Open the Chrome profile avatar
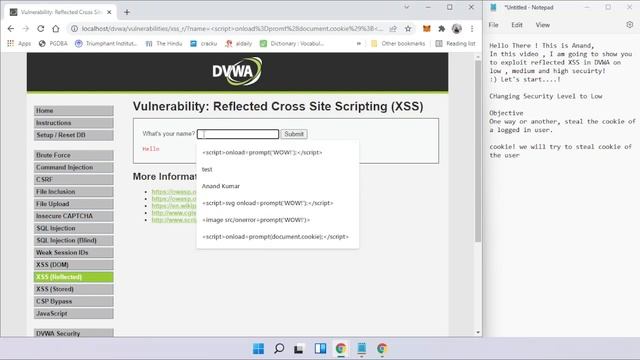640x360 pixels. tap(457, 29)
